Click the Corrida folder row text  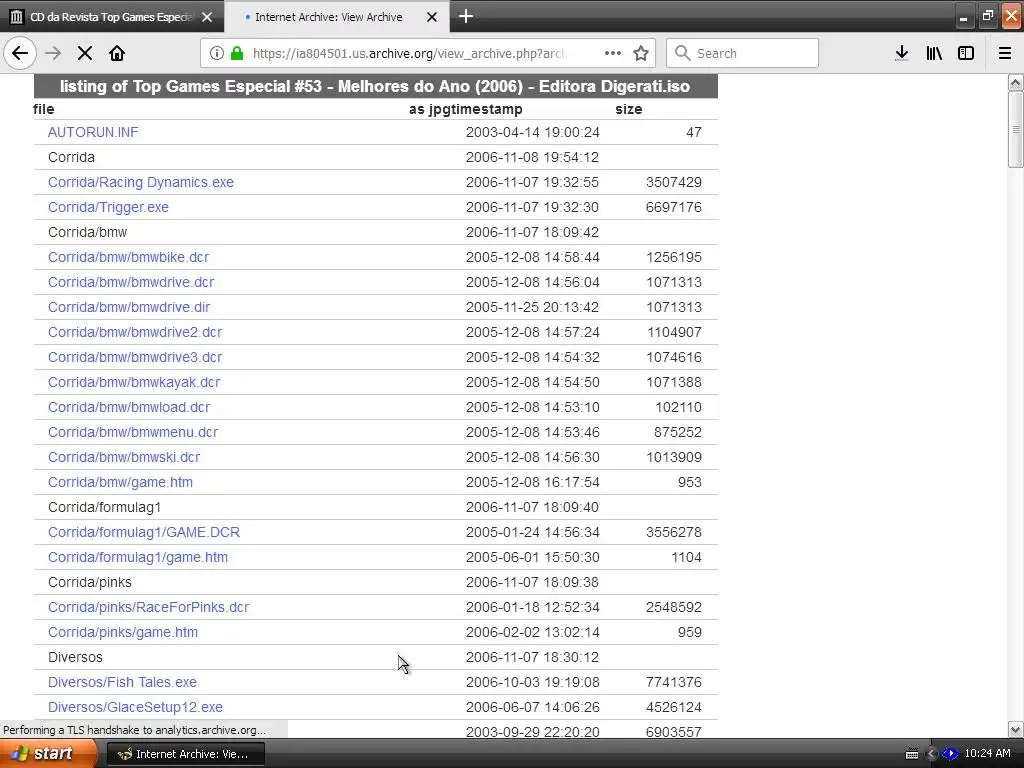coord(71,157)
